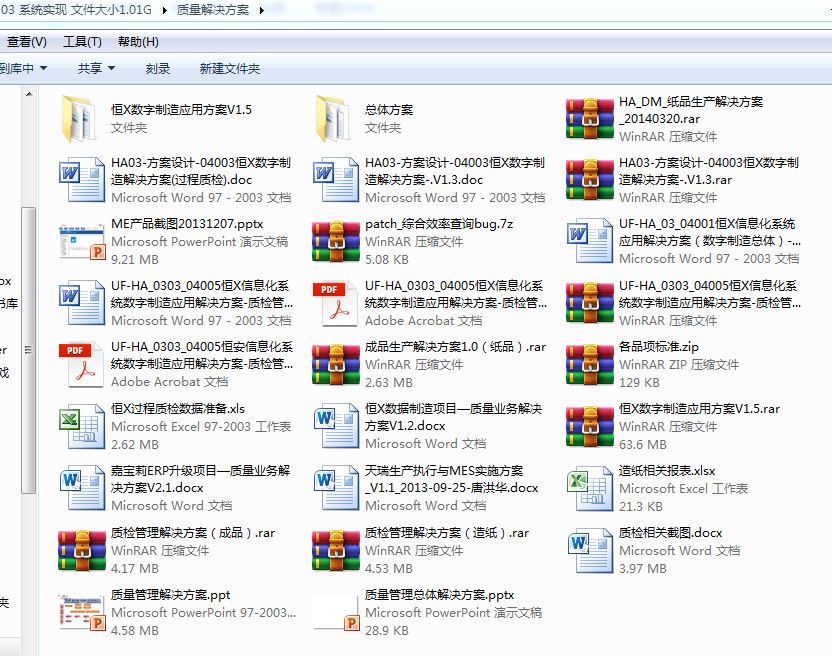
Task: Select 恒X过程质检数据准备.xls Excel icon
Action: [81, 426]
